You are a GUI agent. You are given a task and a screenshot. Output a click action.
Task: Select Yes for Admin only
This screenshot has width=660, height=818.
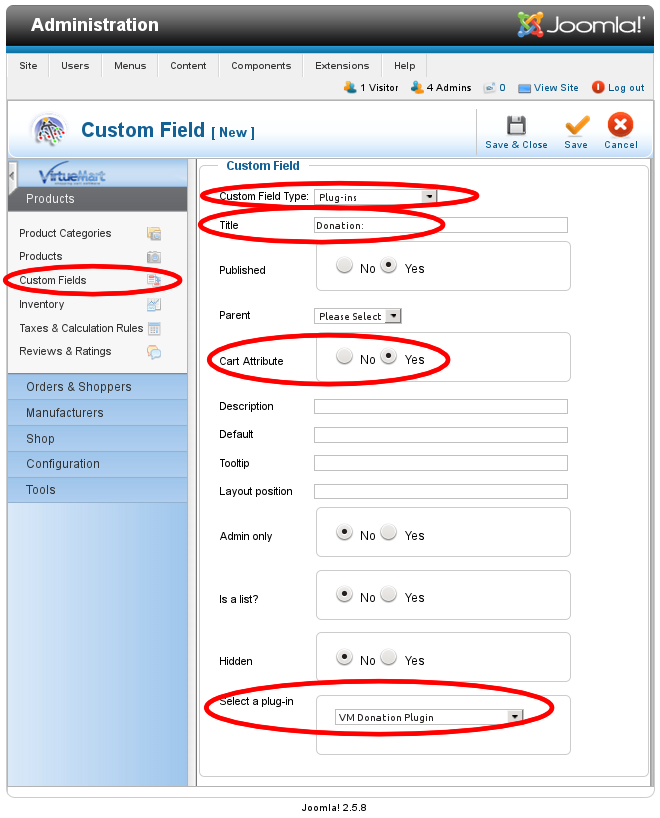click(x=389, y=533)
